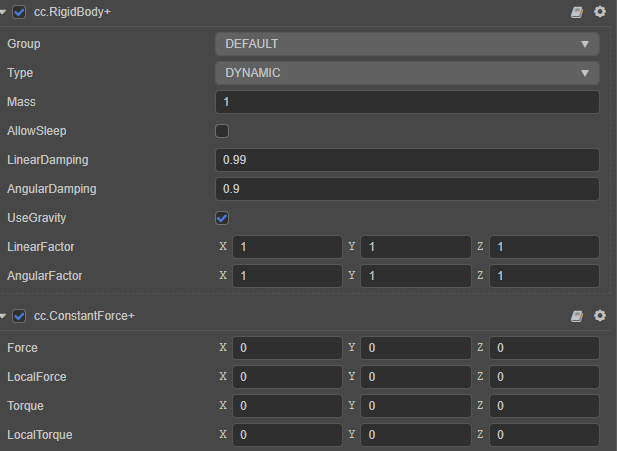The image size is (617, 451).
Task: Disable the cc.RigidBody component checkbox
Action: coord(20,12)
